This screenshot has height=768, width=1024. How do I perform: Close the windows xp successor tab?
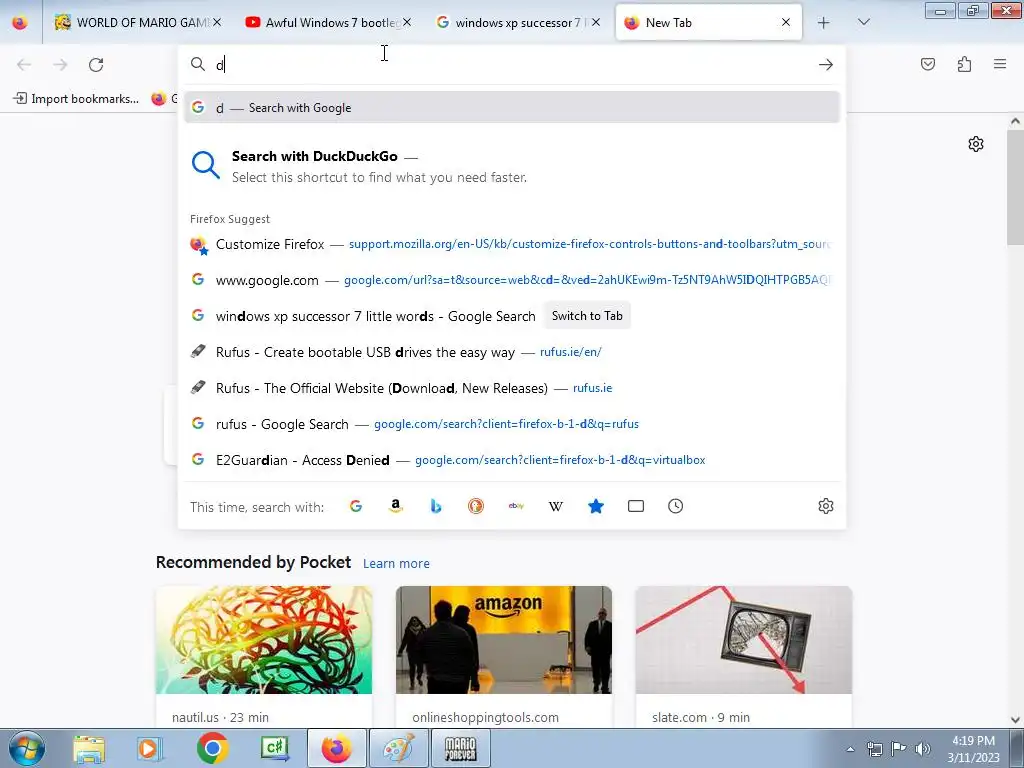(x=596, y=22)
